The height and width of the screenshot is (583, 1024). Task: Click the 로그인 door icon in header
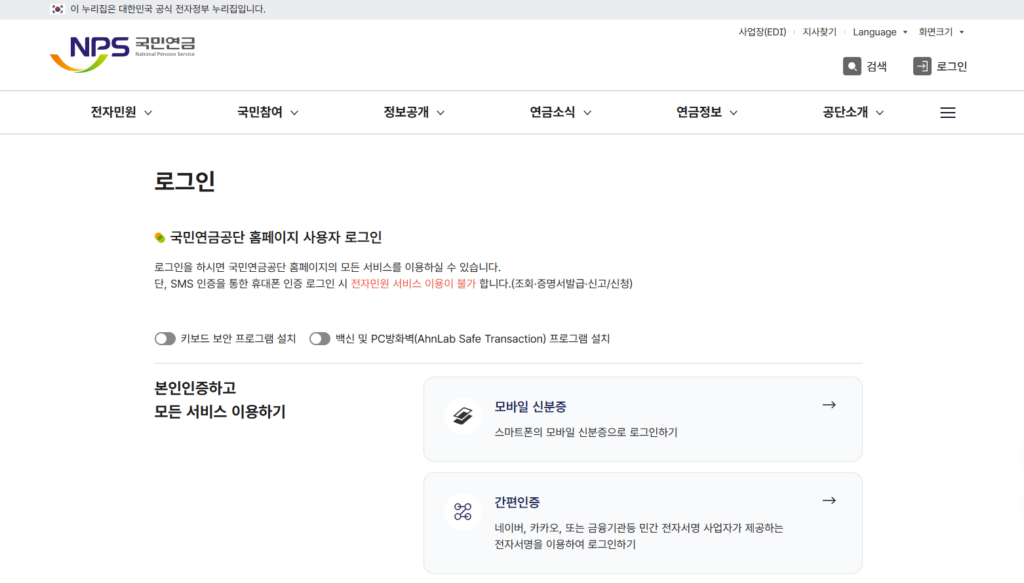click(x=922, y=67)
